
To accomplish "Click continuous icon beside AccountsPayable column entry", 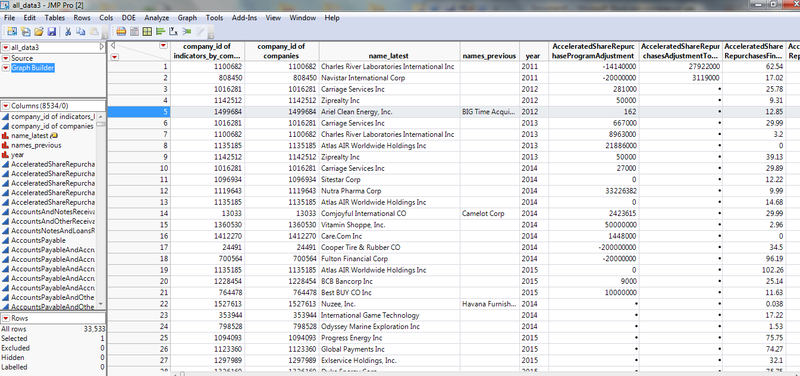I will (x=5, y=240).
